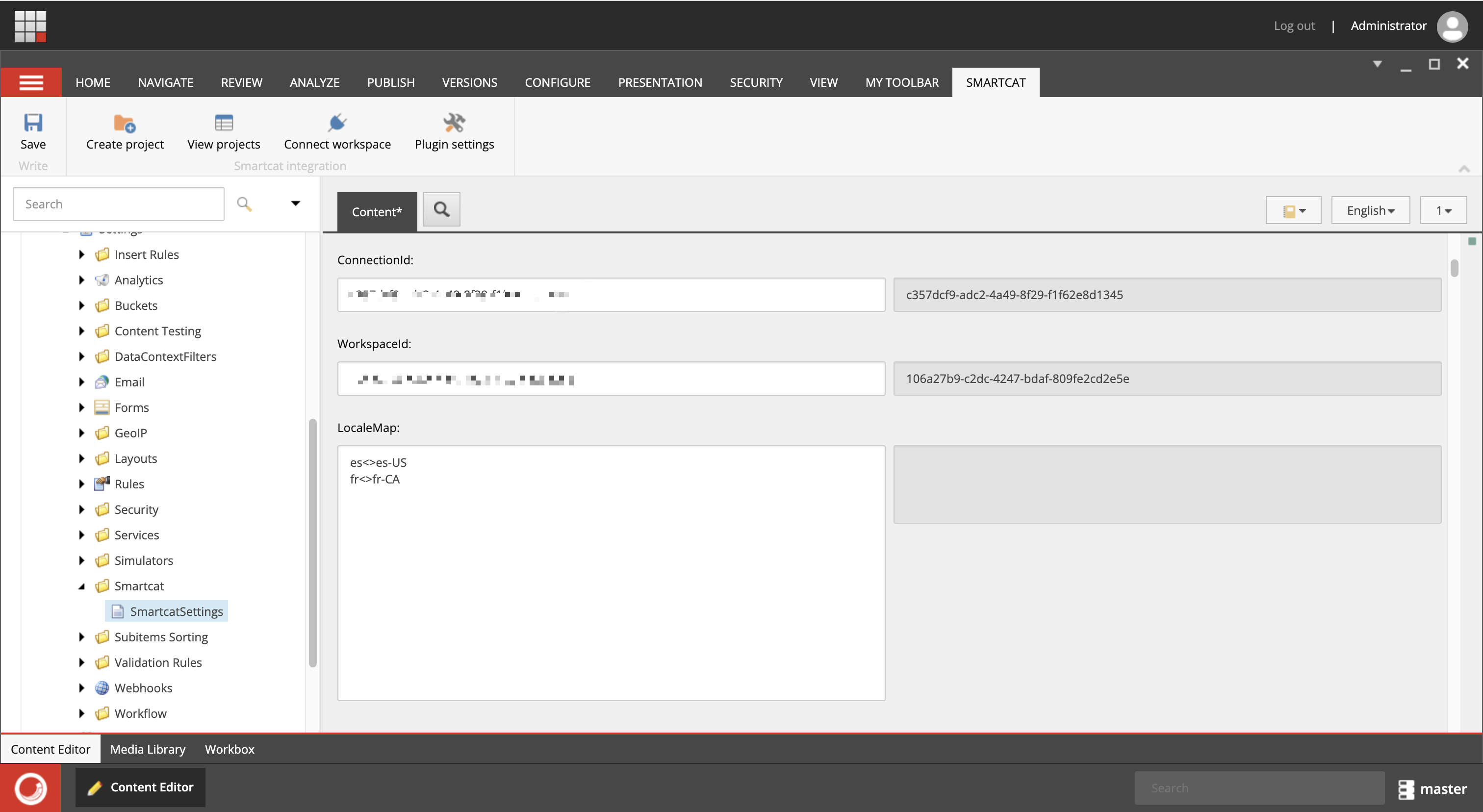
Task: Select the PRESENTATION ribbon tab
Action: pyautogui.click(x=660, y=82)
